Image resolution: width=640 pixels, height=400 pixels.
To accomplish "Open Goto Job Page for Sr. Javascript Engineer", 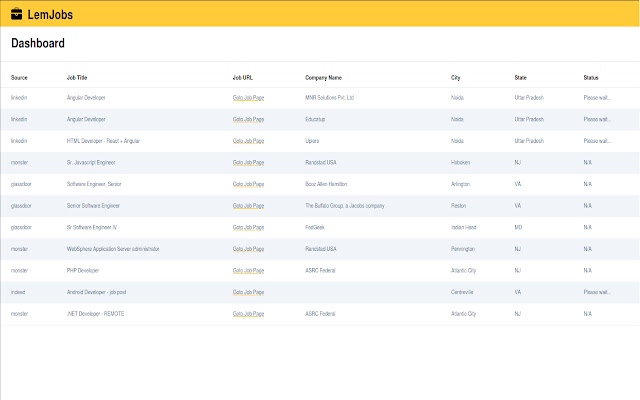I will [248, 163].
